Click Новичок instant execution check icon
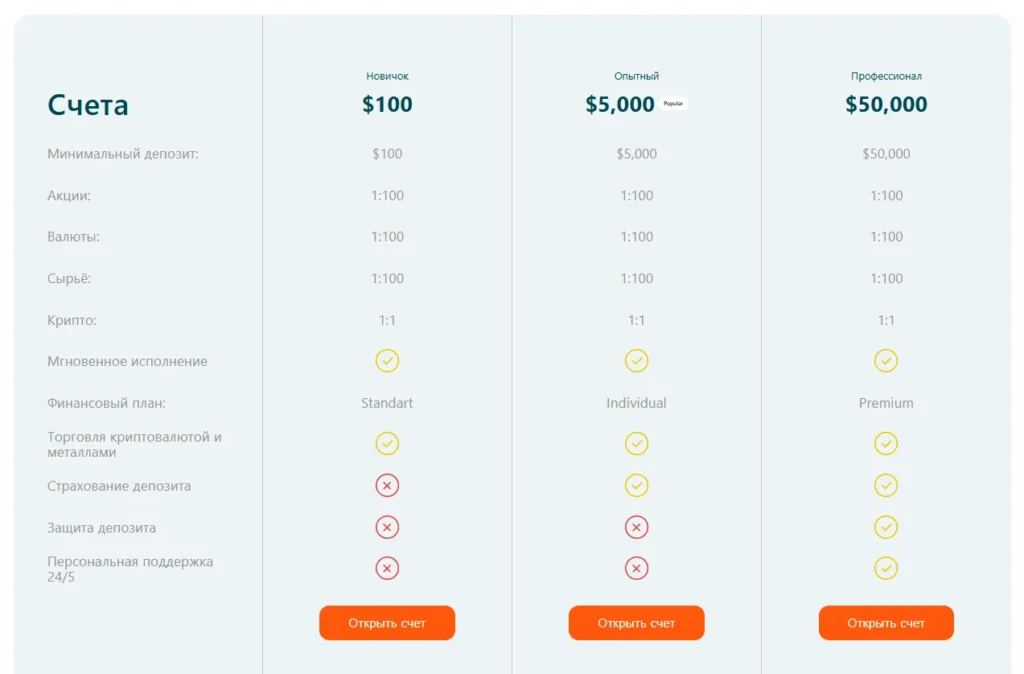Image resolution: width=1024 pixels, height=674 pixels. click(387, 361)
